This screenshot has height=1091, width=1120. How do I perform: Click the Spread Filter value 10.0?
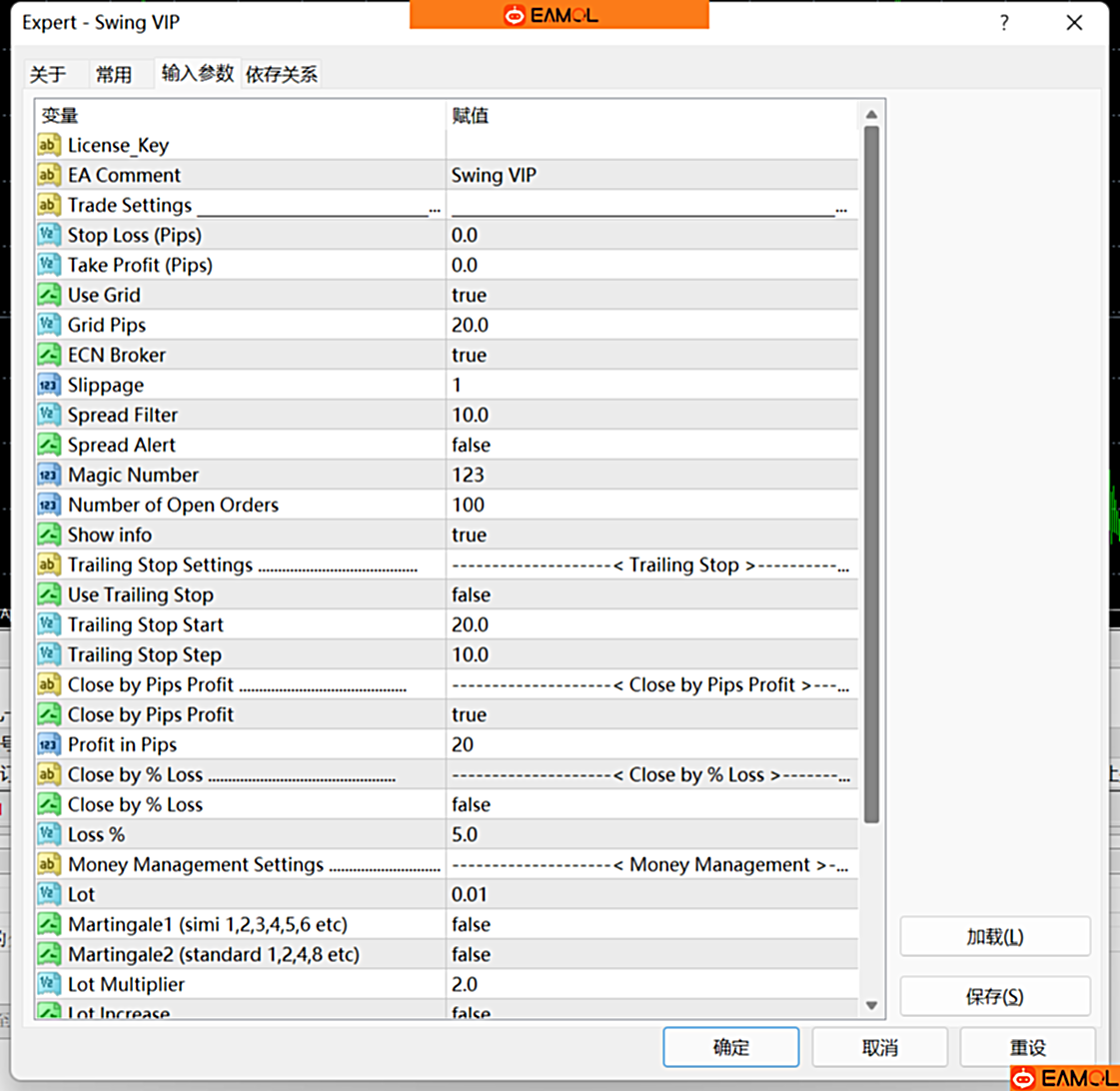click(x=470, y=415)
